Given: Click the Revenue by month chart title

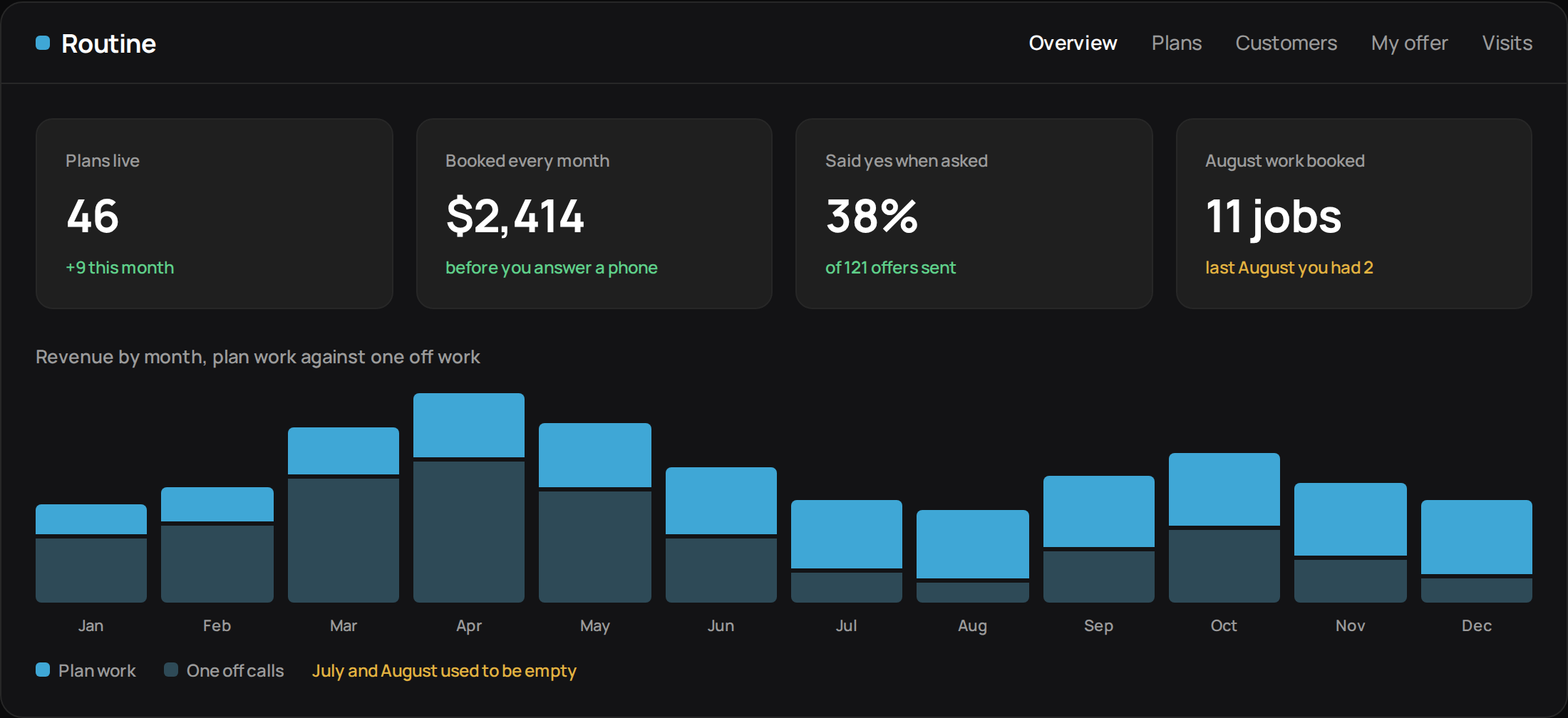Looking at the screenshot, I should point(258,357).
